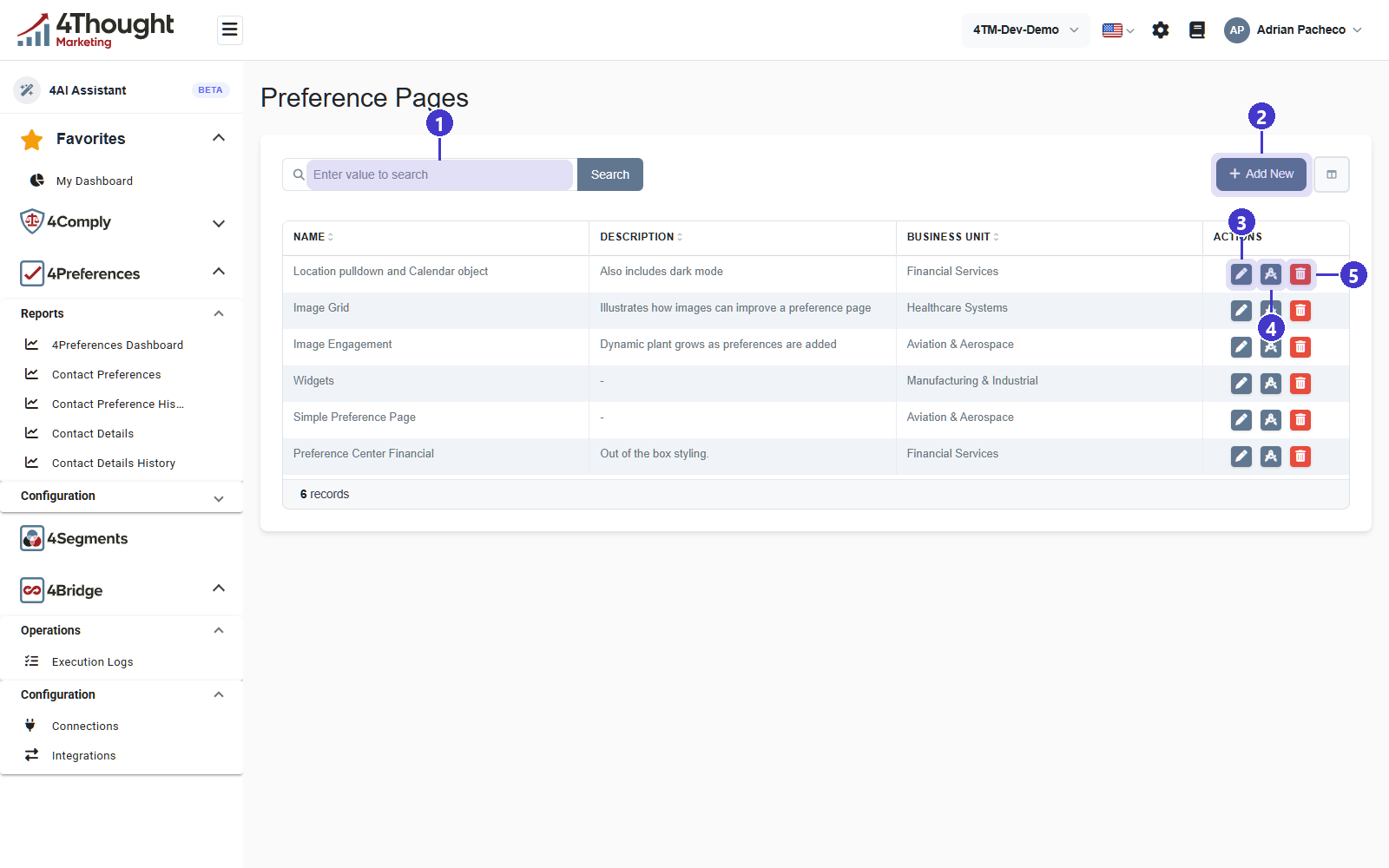Open Contact Preferences report
This screenshot has width=1389, height=868.
click(x=106, y=374)
